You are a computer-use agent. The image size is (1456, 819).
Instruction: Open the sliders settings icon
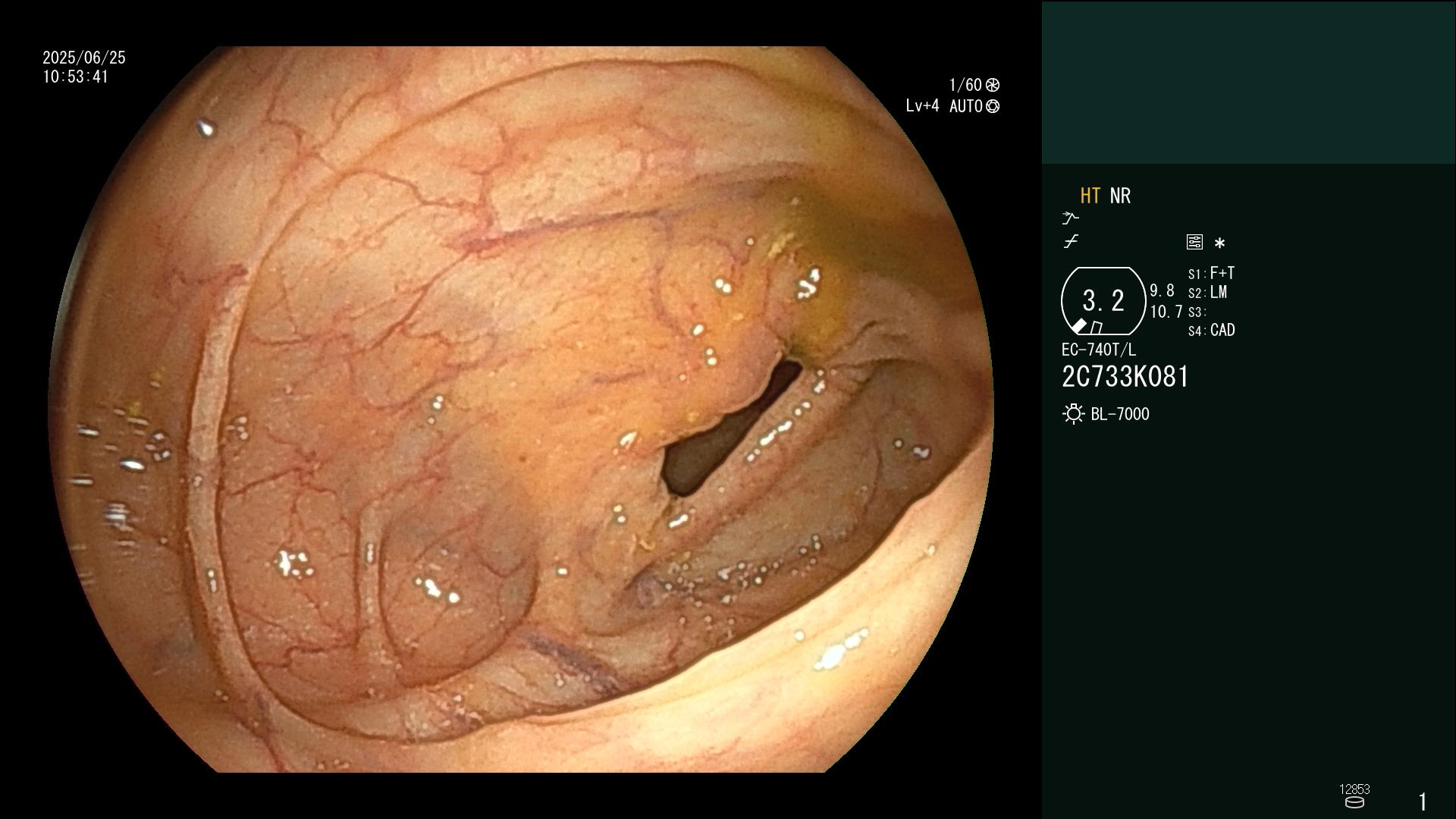click(1194, 242)
